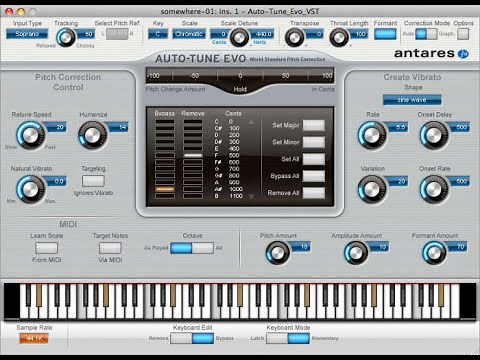Click the Onset Delay value 500
This screenshot has height=360, width=480.
[460, 127]
